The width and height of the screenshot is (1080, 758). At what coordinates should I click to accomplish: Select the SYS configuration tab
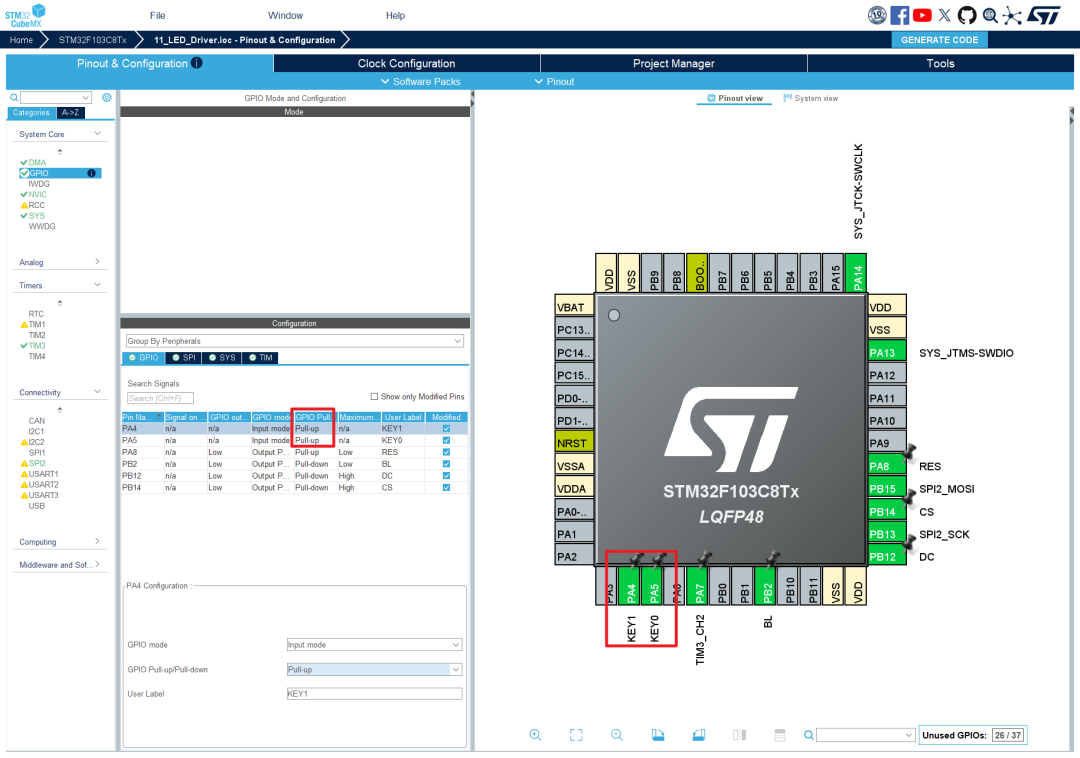[222, 357]
